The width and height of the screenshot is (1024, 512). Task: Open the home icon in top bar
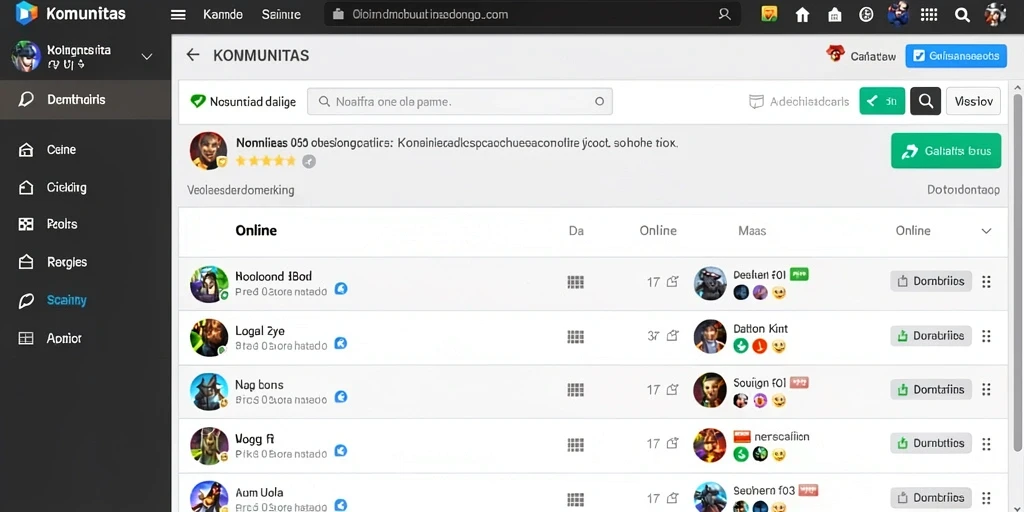click(802, 14)
